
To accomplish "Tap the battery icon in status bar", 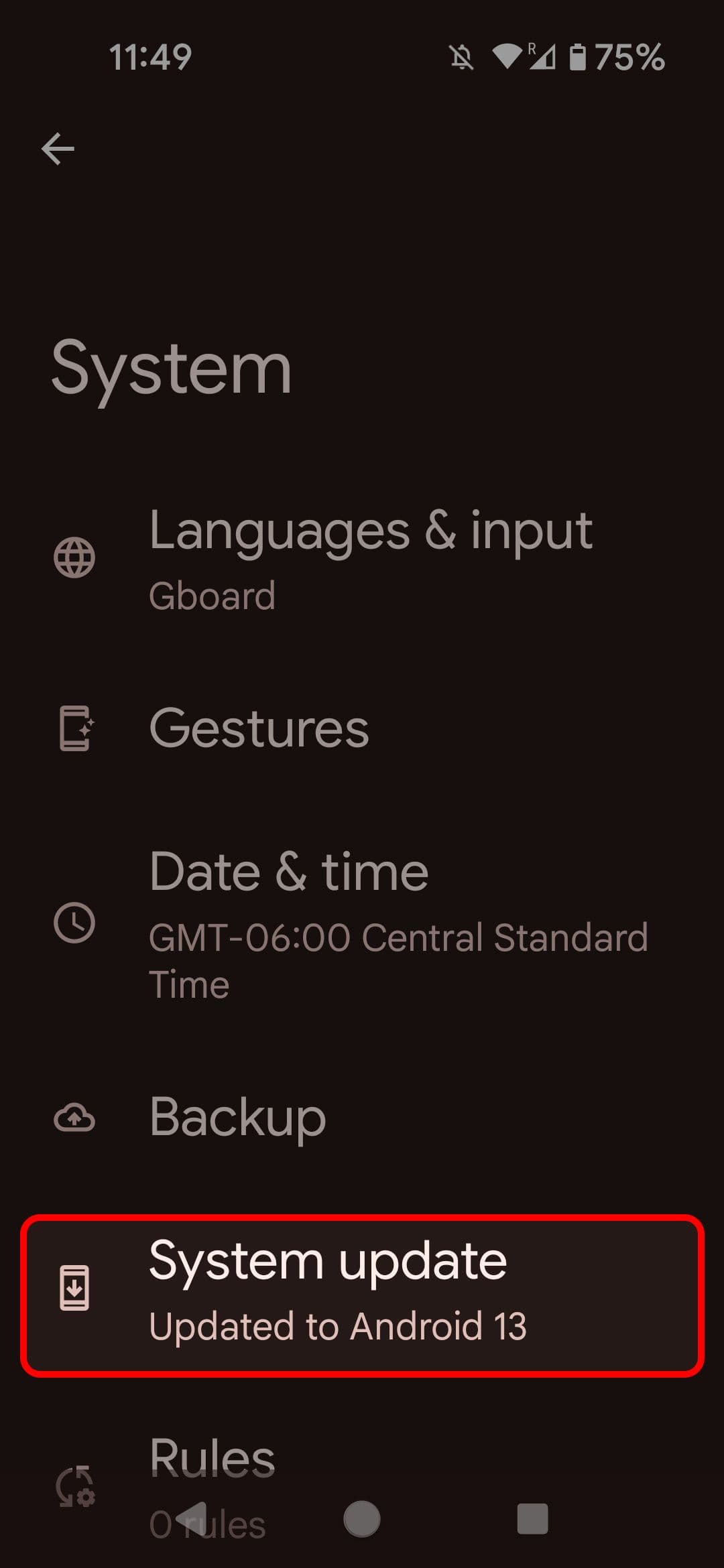I will 577,57.
